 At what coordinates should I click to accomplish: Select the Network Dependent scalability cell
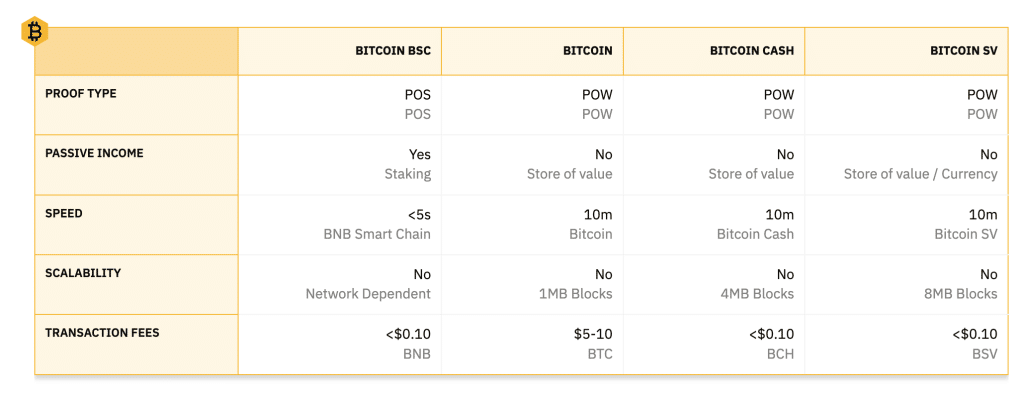368,294
